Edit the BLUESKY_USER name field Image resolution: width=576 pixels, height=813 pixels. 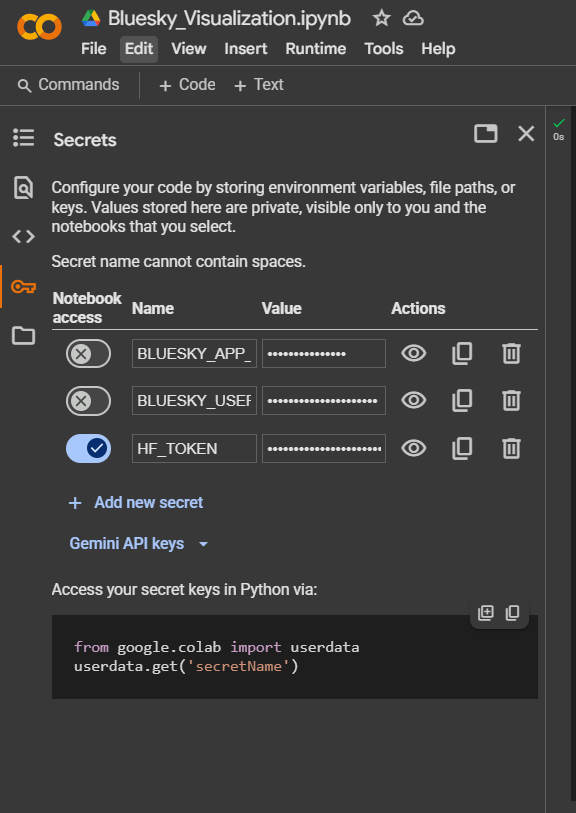pos(194,401)
